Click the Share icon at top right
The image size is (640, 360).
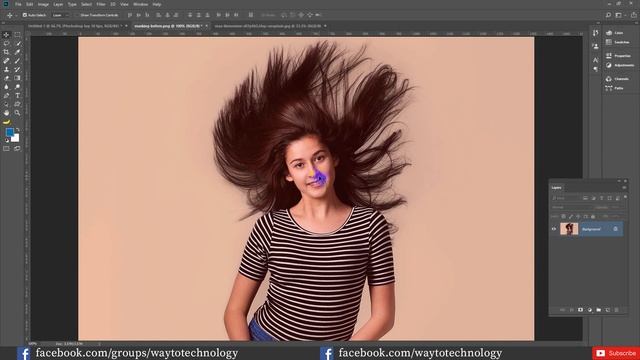pyautogui.click(x=633, y=15)
